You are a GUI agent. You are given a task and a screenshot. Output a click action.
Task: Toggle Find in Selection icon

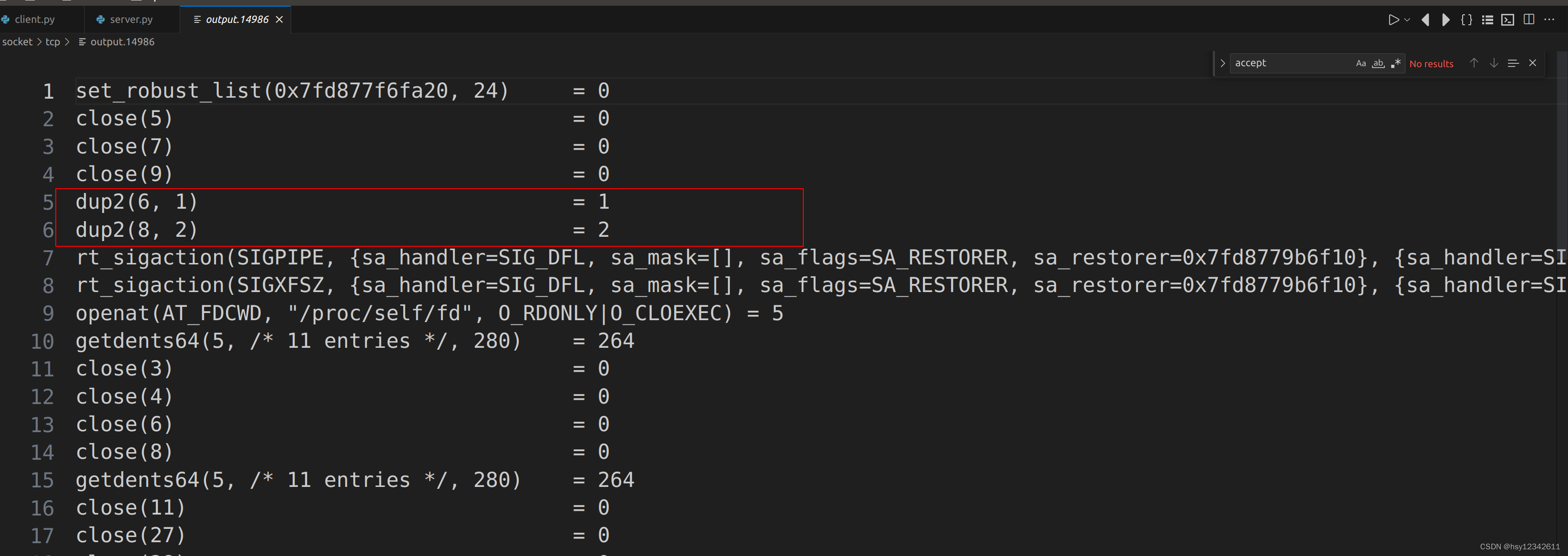(1513, 63)
